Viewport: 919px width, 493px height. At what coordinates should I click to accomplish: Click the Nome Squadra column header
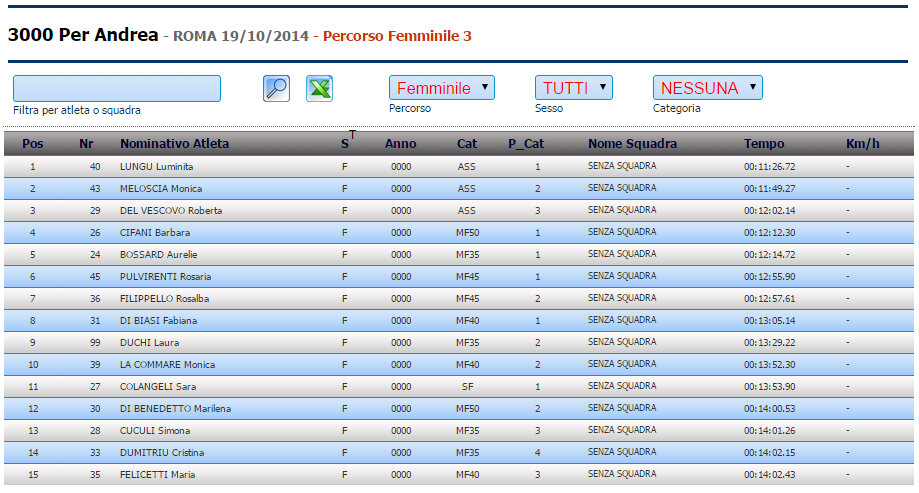tap(632, 144)
